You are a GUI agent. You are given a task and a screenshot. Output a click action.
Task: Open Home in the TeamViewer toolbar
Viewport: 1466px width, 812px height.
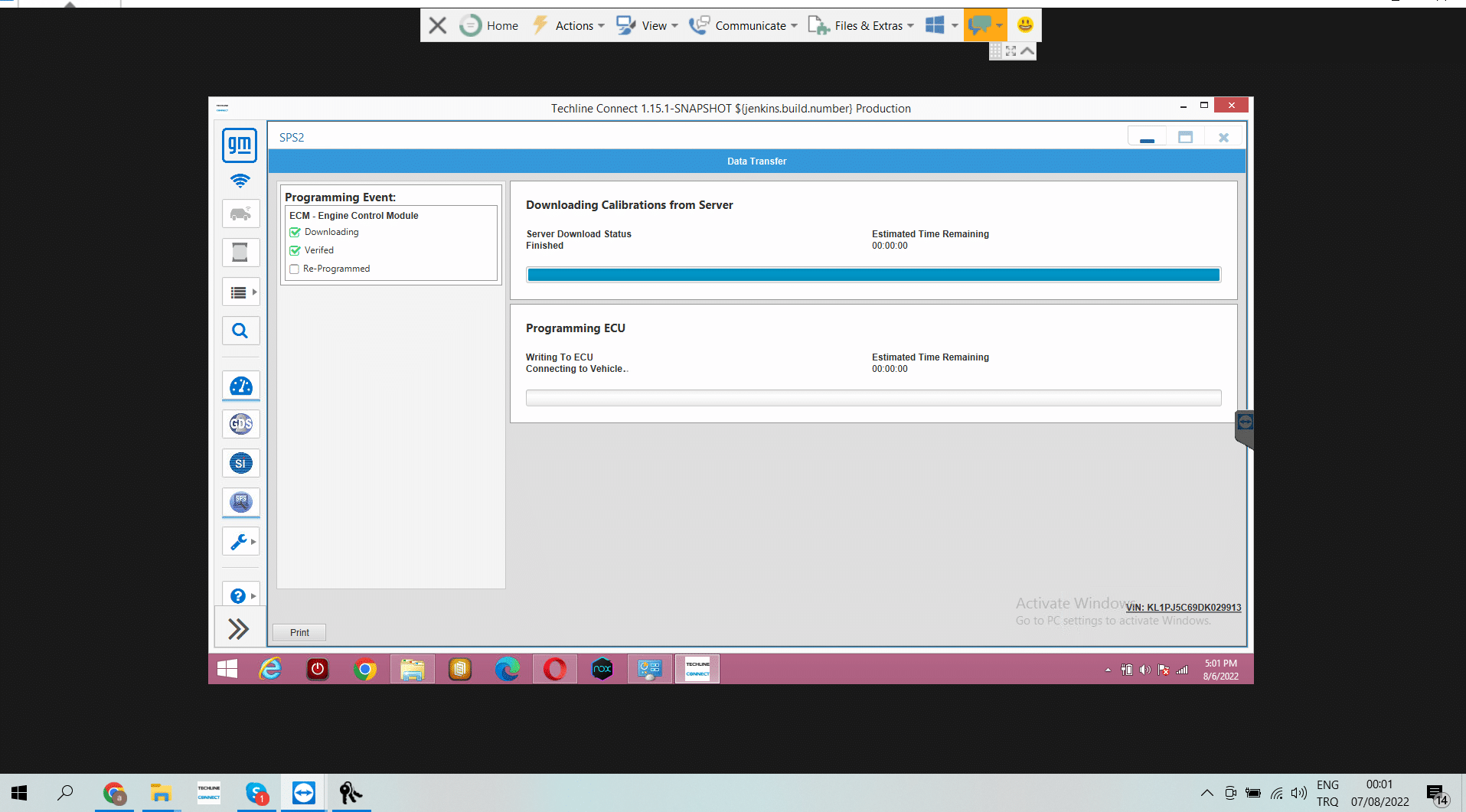click(489, 25)
